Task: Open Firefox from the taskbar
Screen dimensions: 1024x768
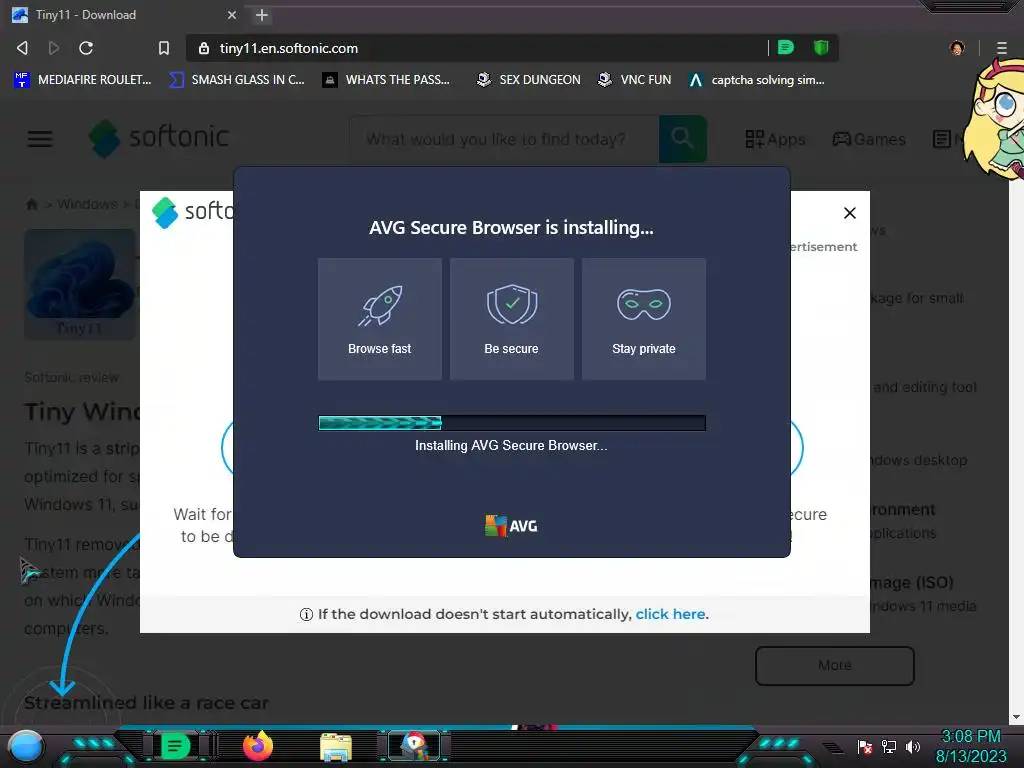Action: pyautogui.click(x=257, y=746)
